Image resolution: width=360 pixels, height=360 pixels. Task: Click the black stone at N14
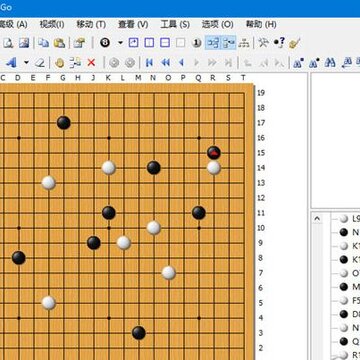154,168
